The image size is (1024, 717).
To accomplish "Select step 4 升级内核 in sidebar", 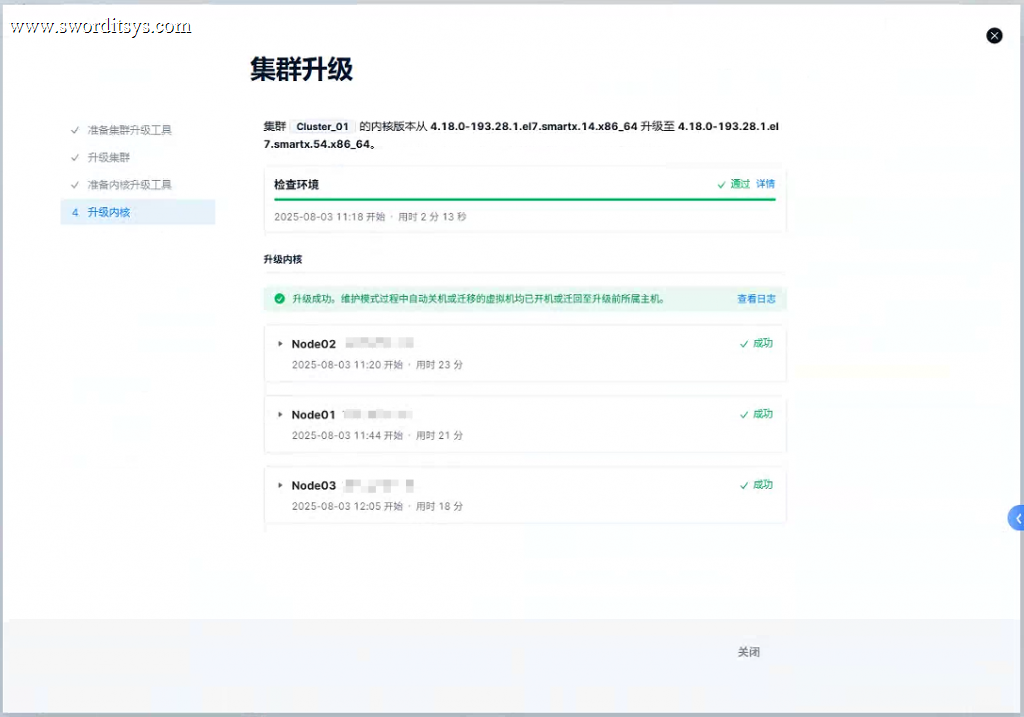I will [x=138, y=212].
